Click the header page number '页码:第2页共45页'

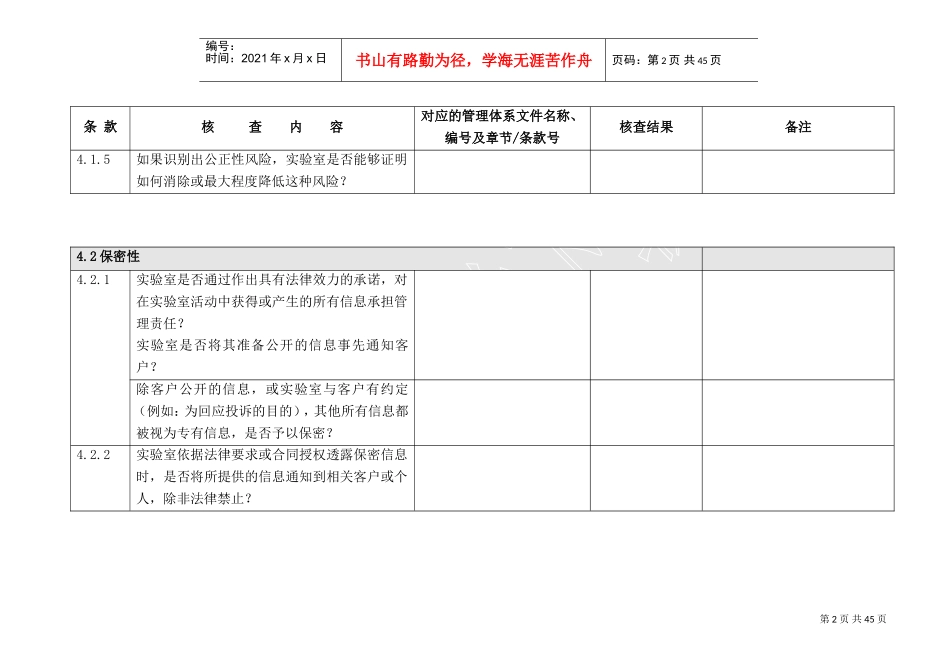coord(666,60)
